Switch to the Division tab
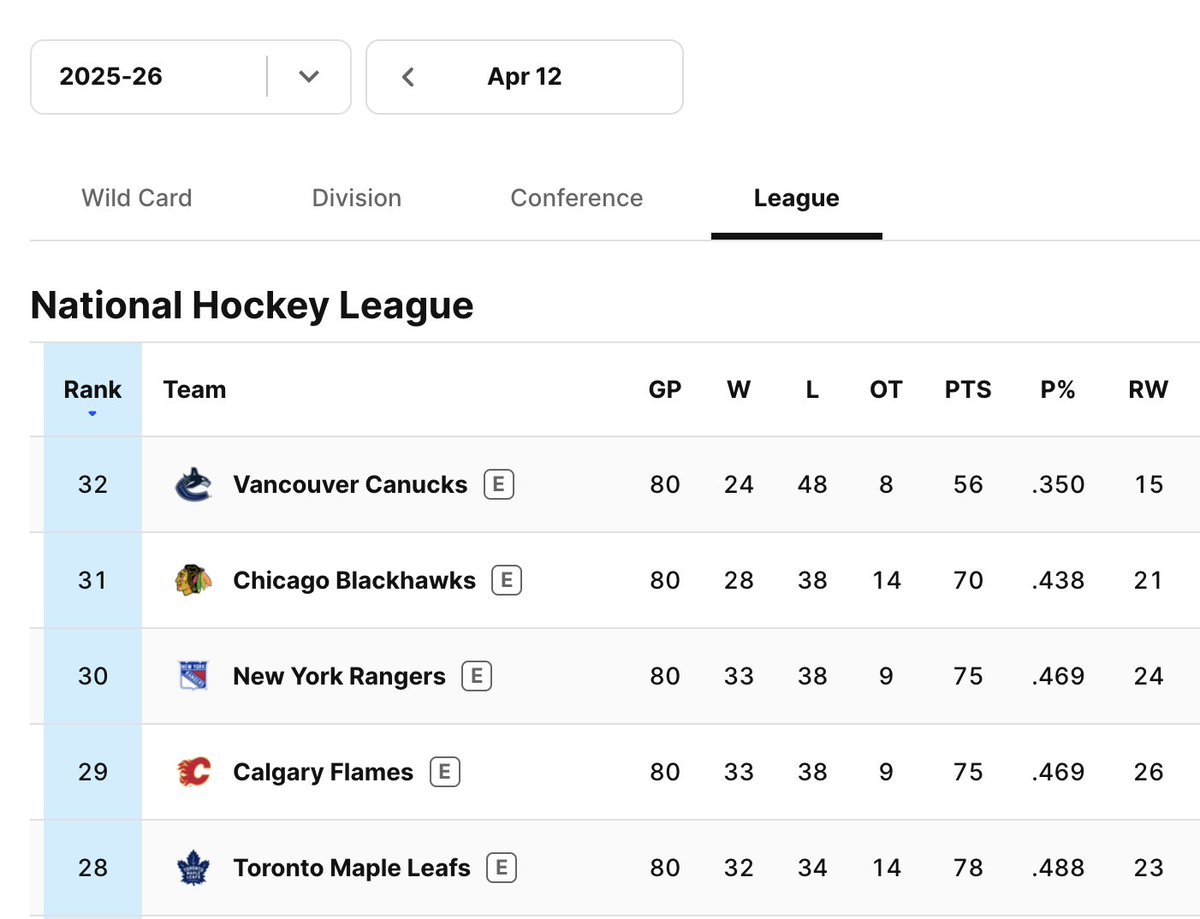The image size is (1200, 919). (357, 198)
